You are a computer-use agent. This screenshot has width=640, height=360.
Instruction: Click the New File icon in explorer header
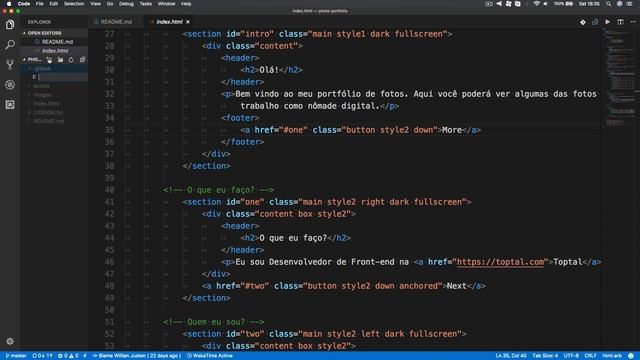pos(49,60)
